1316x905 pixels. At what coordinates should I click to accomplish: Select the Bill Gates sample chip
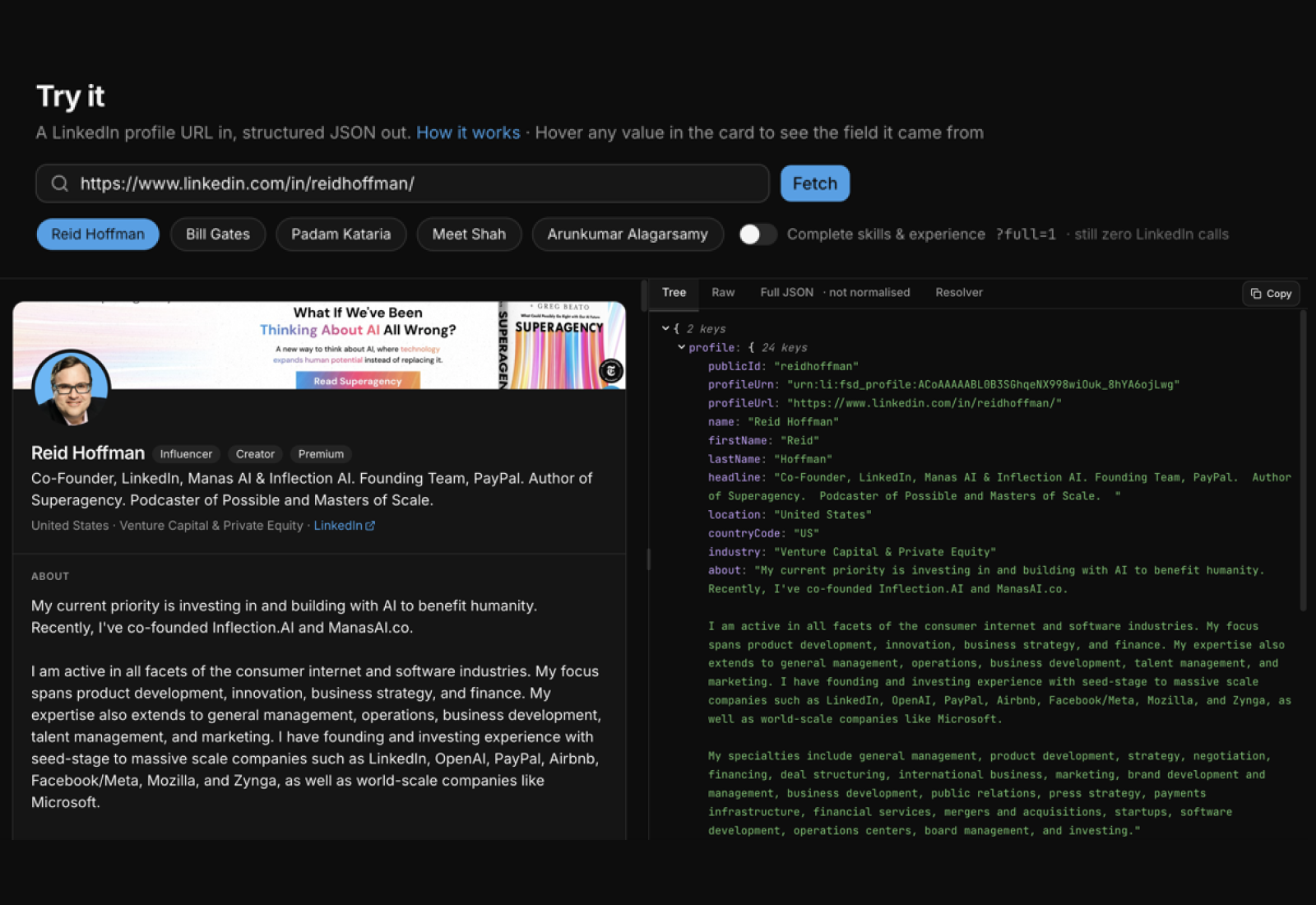tap(218, 234)
